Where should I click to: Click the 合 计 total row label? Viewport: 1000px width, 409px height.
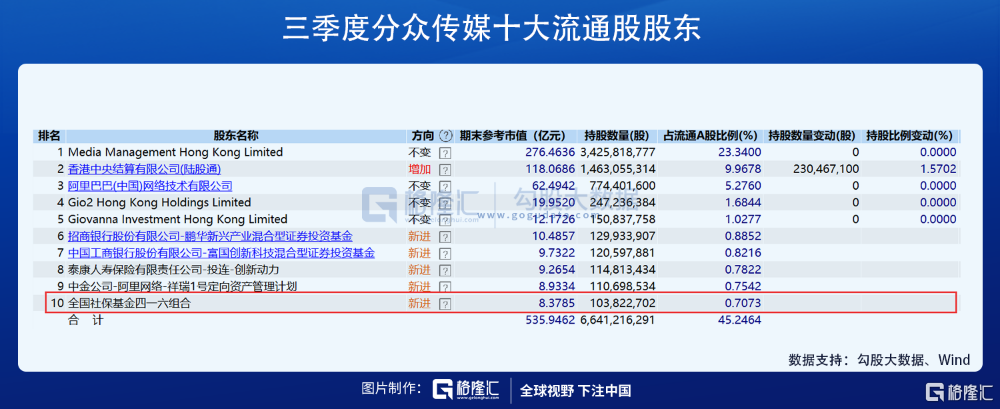(x=86, y=320)
